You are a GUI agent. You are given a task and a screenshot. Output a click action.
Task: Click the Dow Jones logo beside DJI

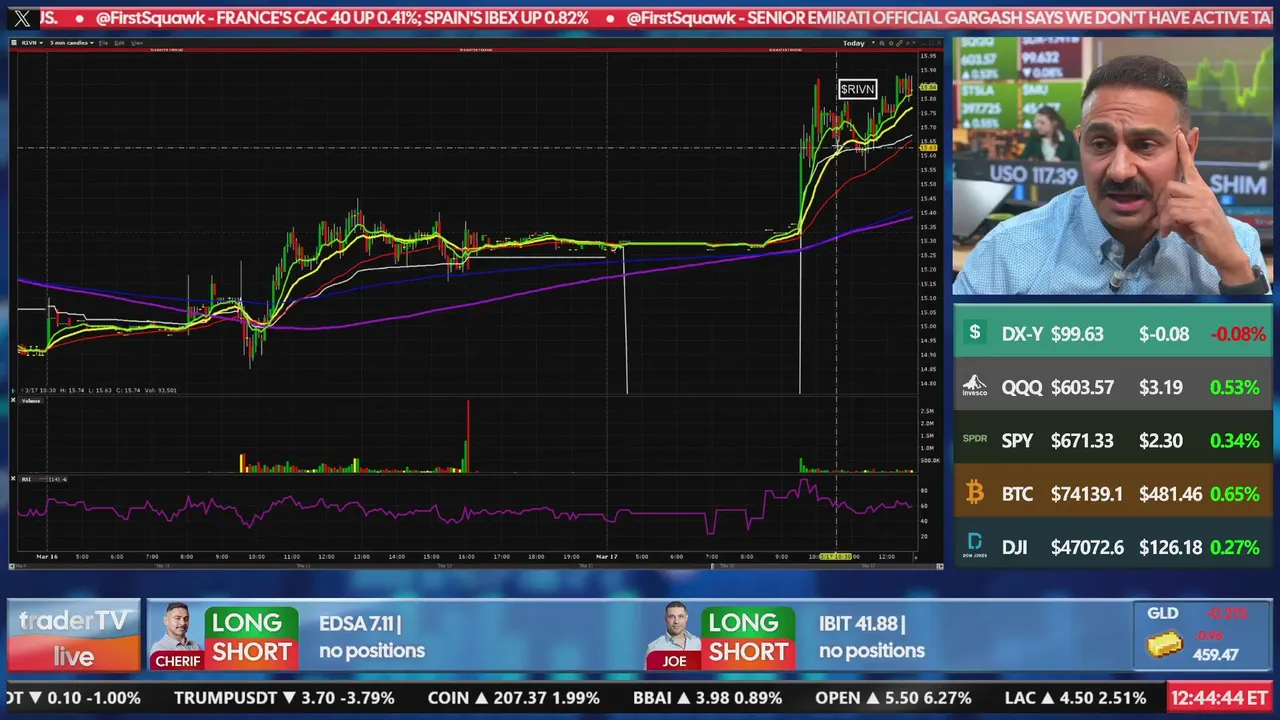[975, 546]
